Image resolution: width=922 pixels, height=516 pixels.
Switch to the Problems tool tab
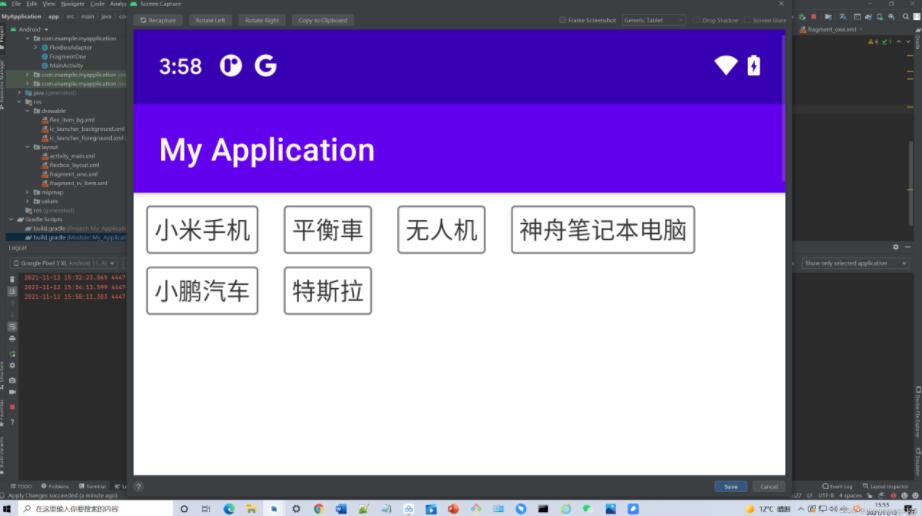(55, 487)
